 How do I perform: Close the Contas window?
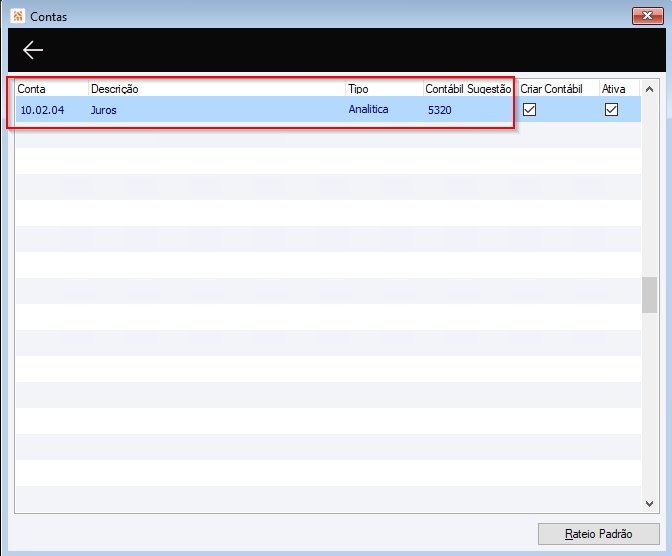[648, 16]
